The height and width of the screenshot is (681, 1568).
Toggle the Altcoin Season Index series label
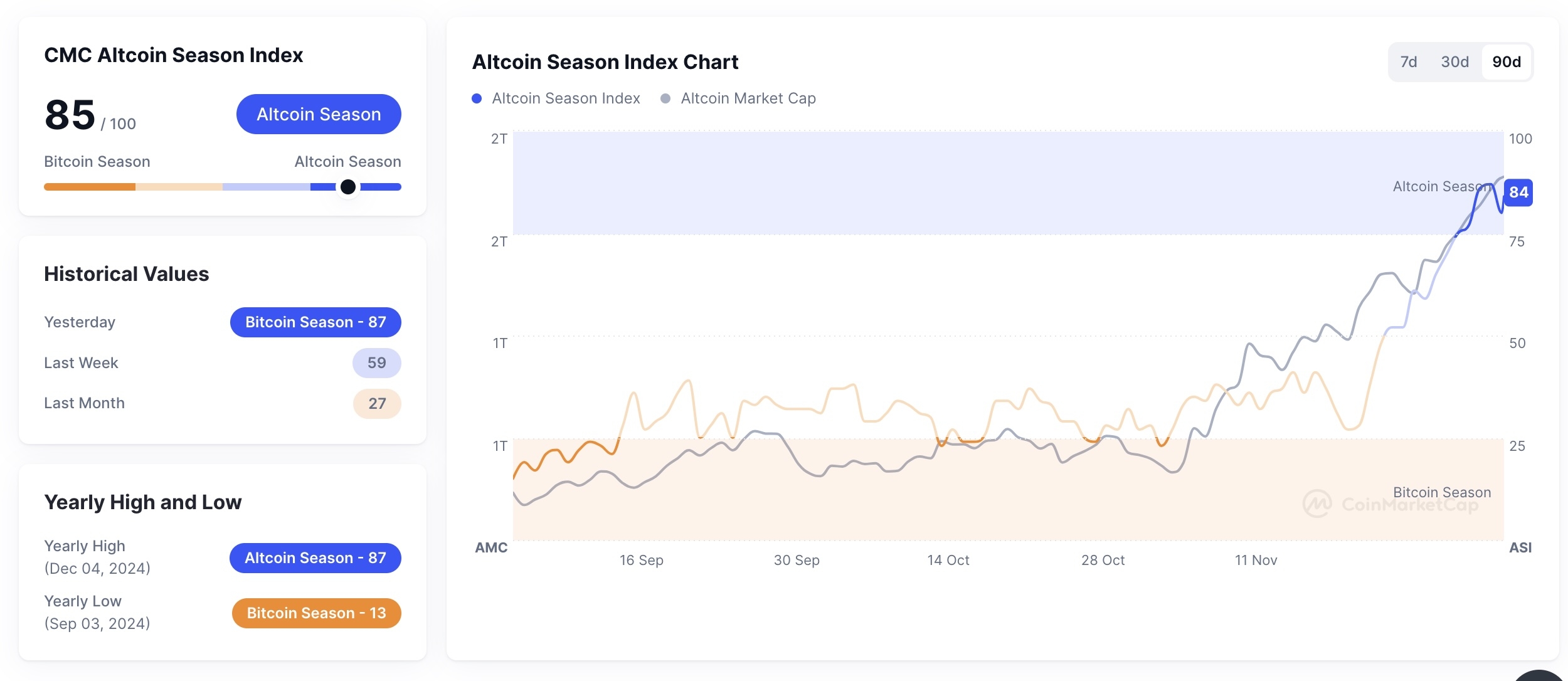[566, 98]
